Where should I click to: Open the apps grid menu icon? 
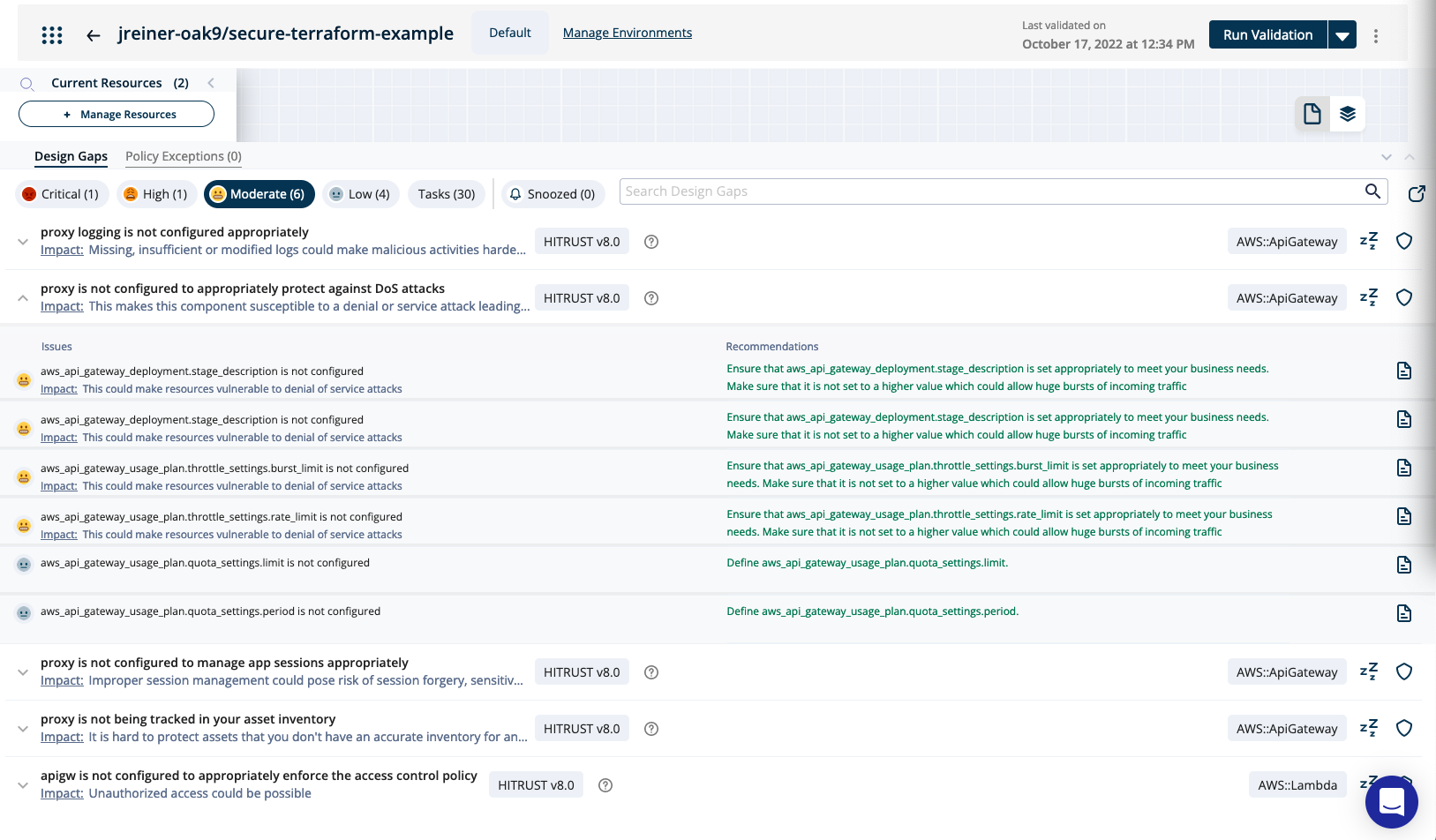click(52, 35)
